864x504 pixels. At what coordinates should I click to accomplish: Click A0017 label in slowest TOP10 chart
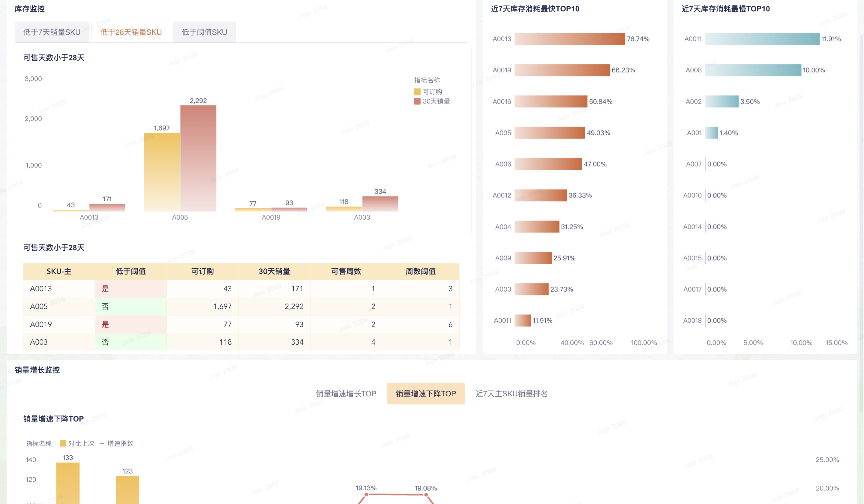692,289
